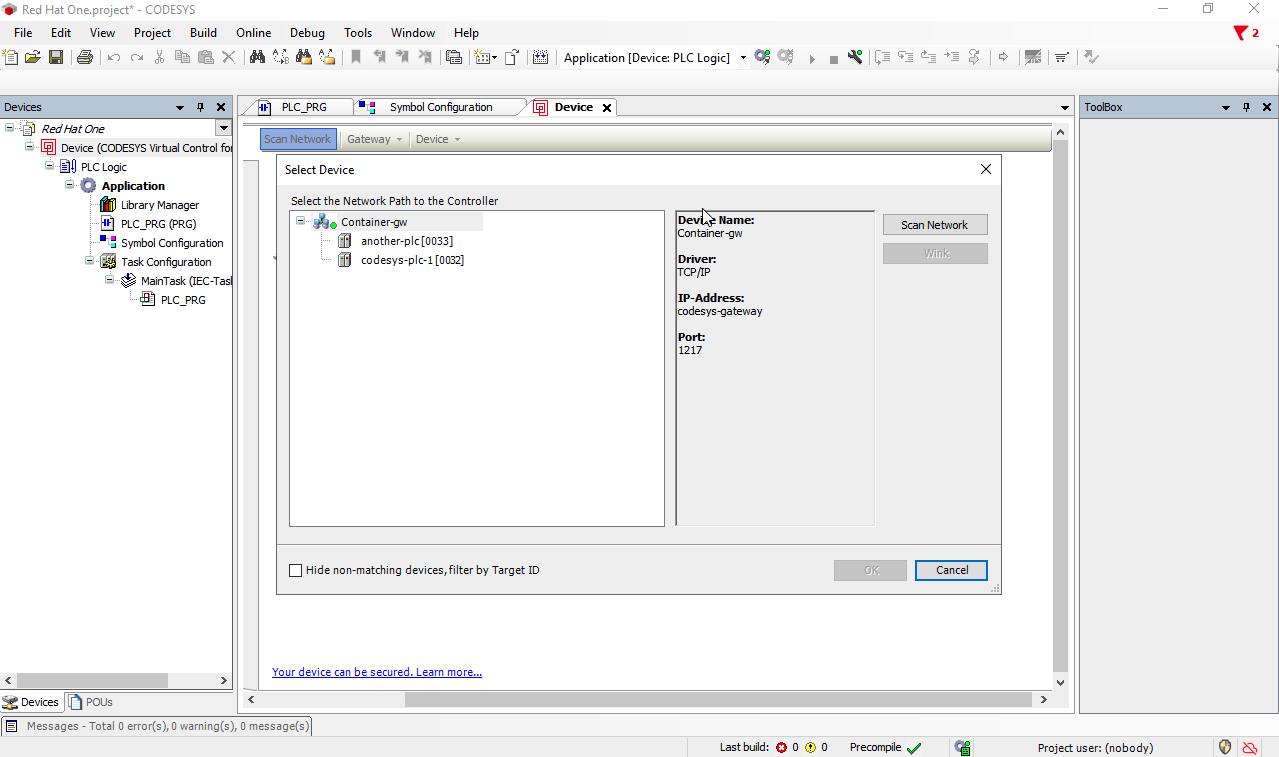
Task: Open the Online menu
Action: click(x=253, y=32)
